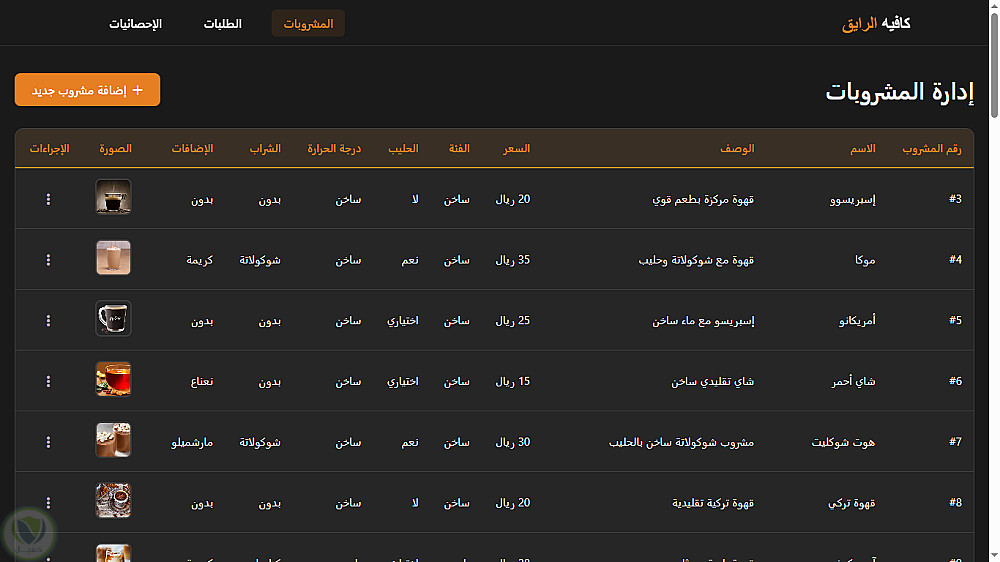This screenshot has width=1000, height=562.
Task: Open actions menu for إسبريسو row
Action: click(x=48, y=200)
